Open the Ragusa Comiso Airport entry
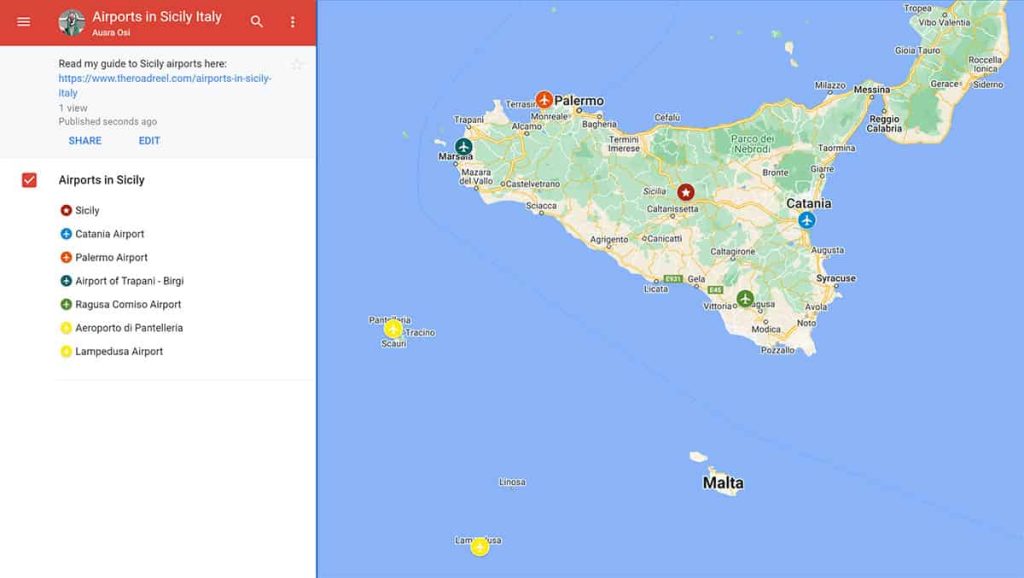 (128, 304)
